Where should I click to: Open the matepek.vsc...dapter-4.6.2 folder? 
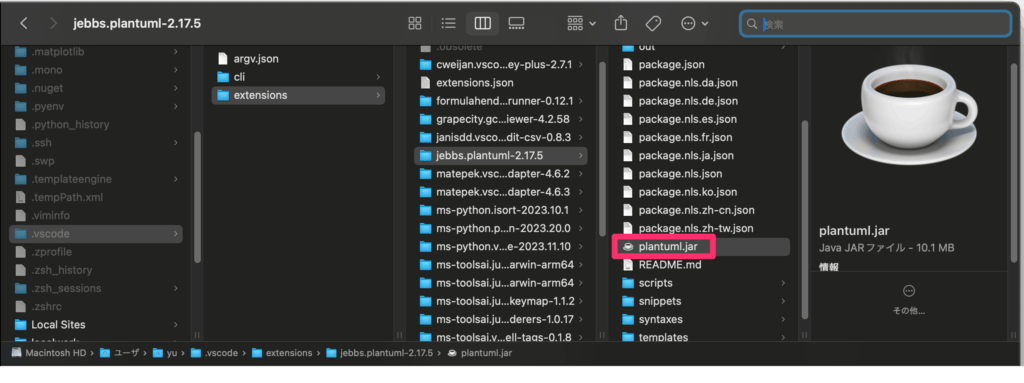pos(501,174)
